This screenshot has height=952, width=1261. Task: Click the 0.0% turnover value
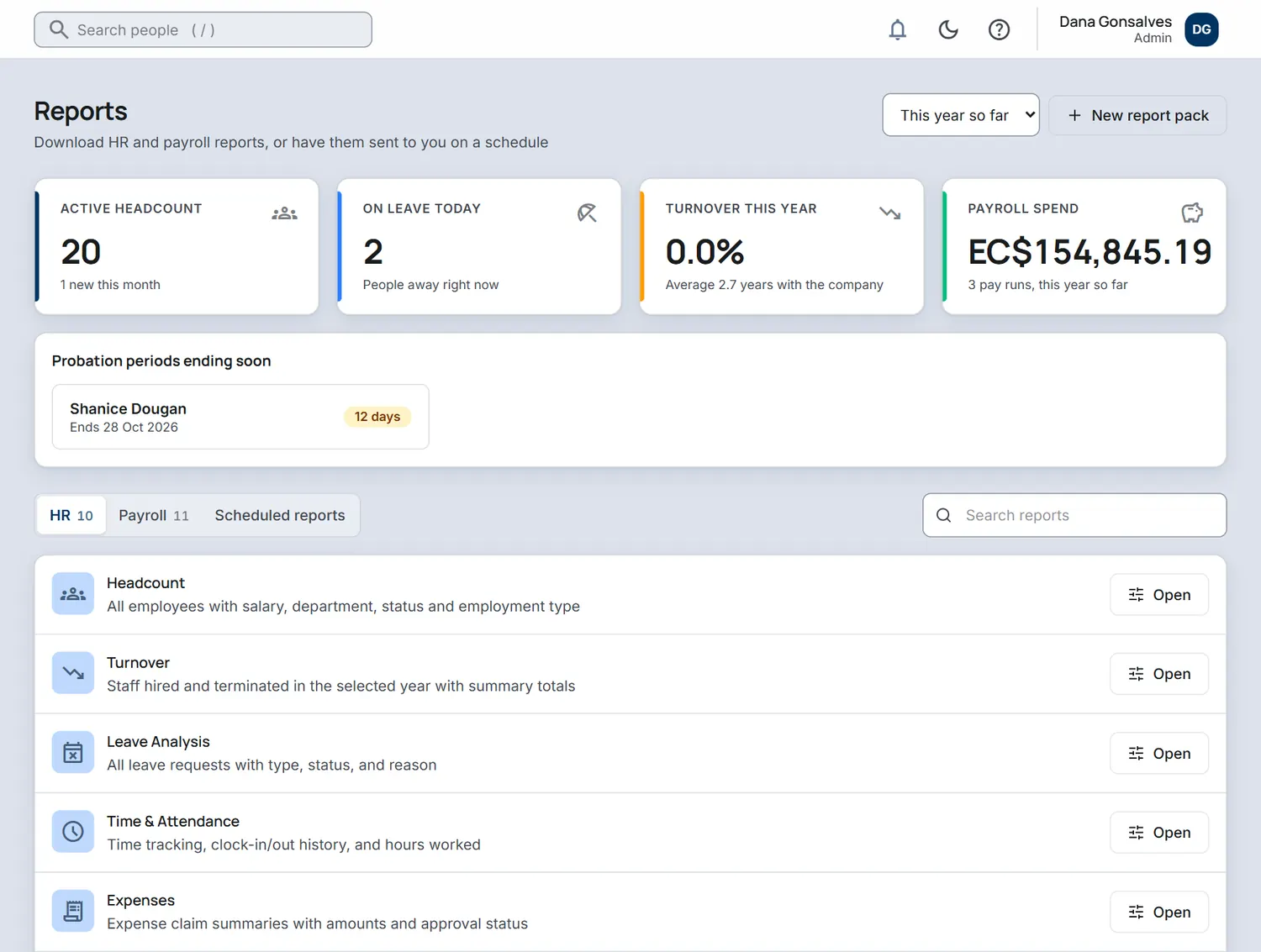coord(704,252)
